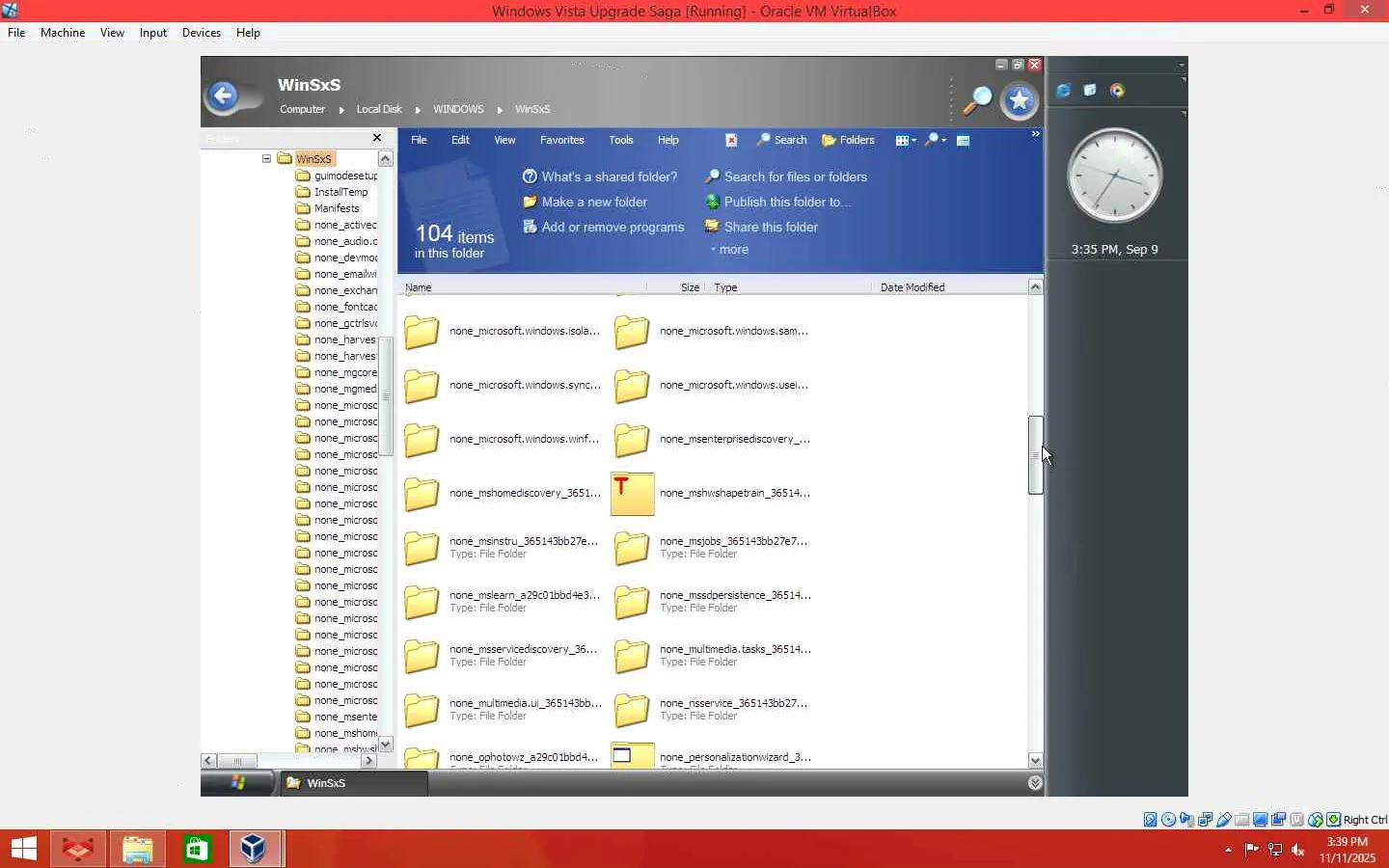Image resolution: width=1389 pixels, height=868 pixels.
Task: Select none_microsoft.windows.sync... folder icon
Action: point(422,386)
